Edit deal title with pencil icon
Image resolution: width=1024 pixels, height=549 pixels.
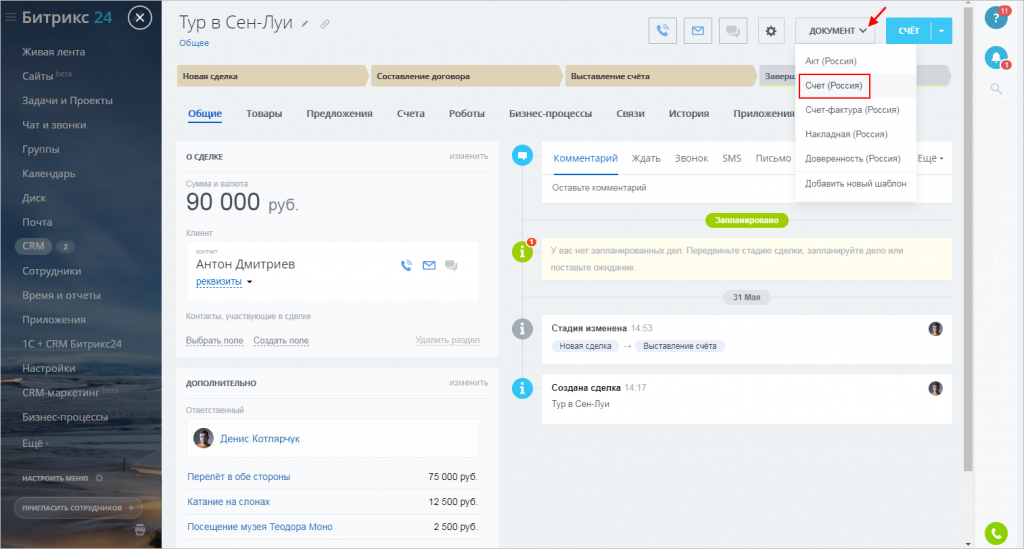point(304,24)
